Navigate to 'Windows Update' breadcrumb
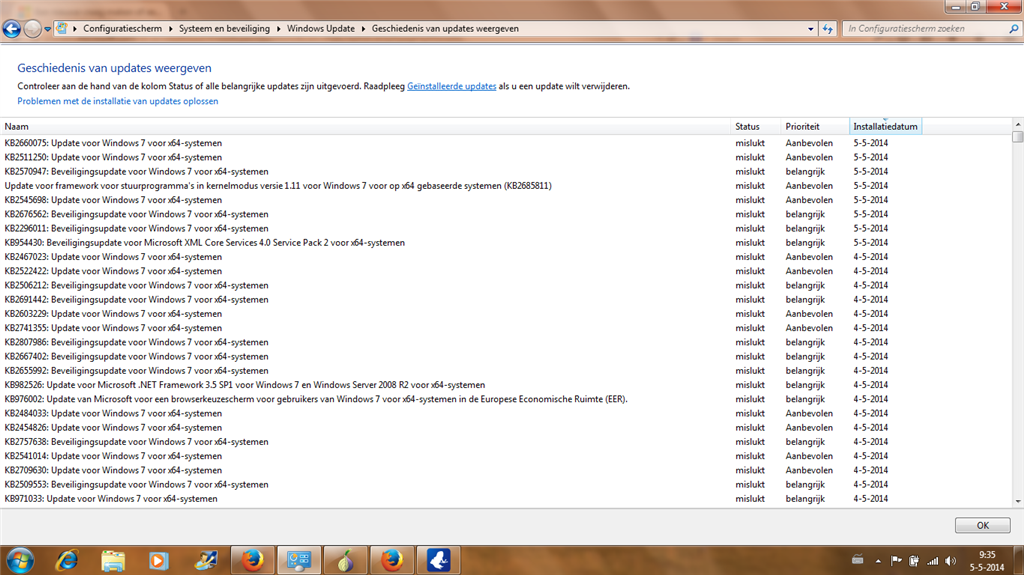 [321, 29]
